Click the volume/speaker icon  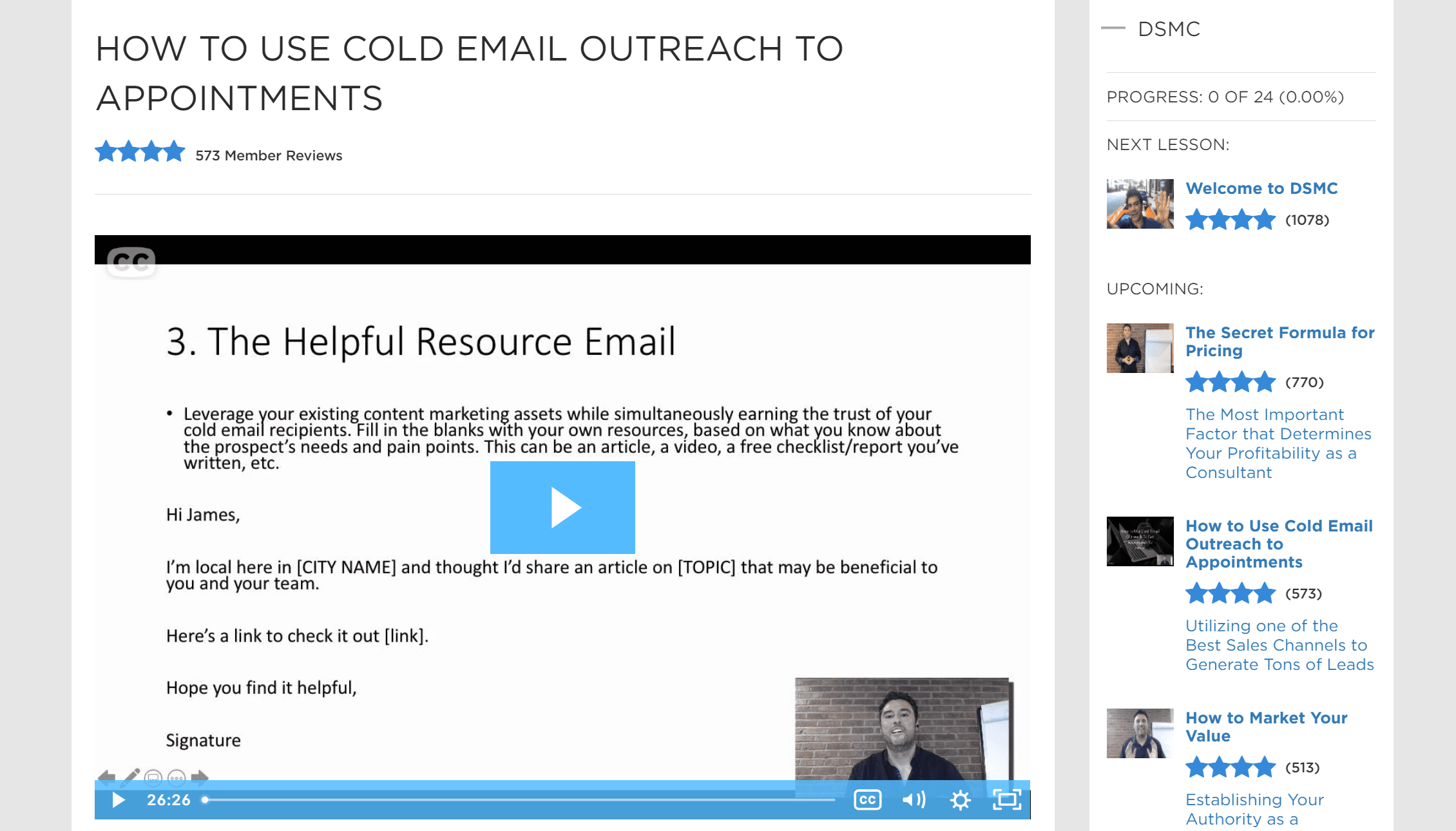pos(912,799)
